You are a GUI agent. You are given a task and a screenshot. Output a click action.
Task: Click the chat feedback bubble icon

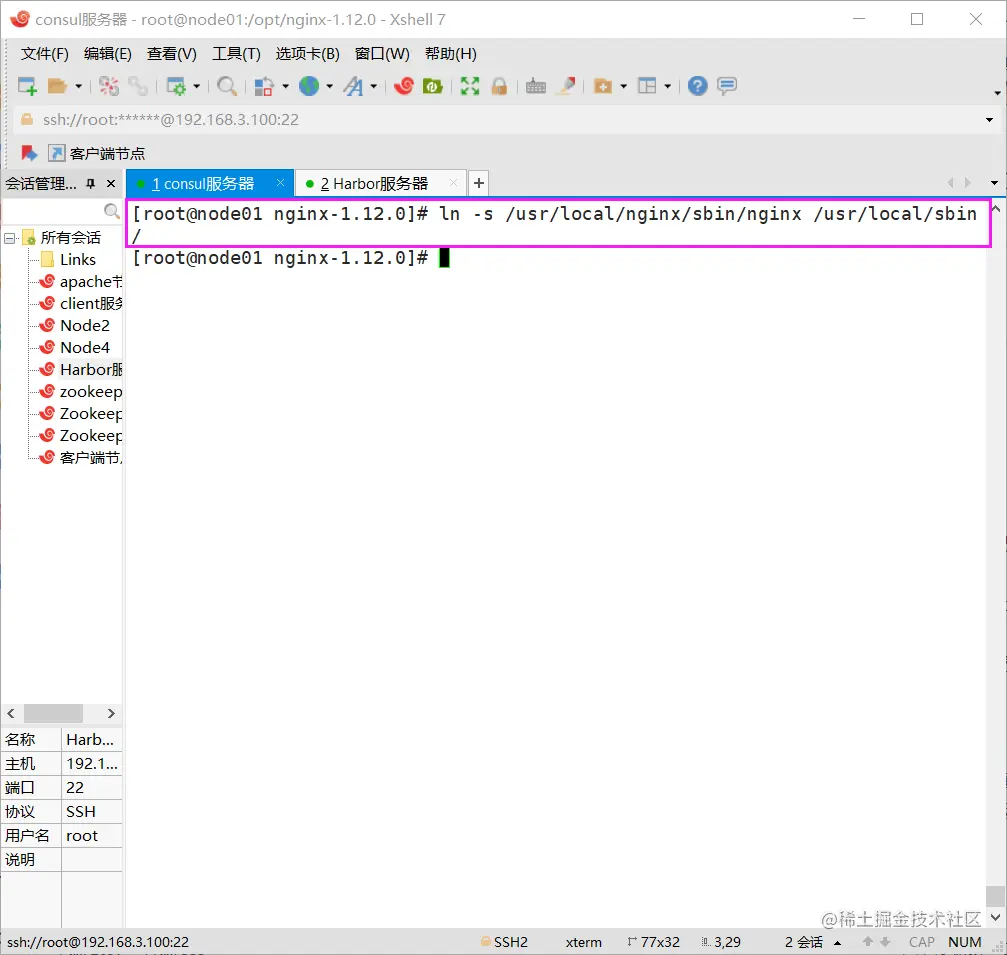[727, 85]
